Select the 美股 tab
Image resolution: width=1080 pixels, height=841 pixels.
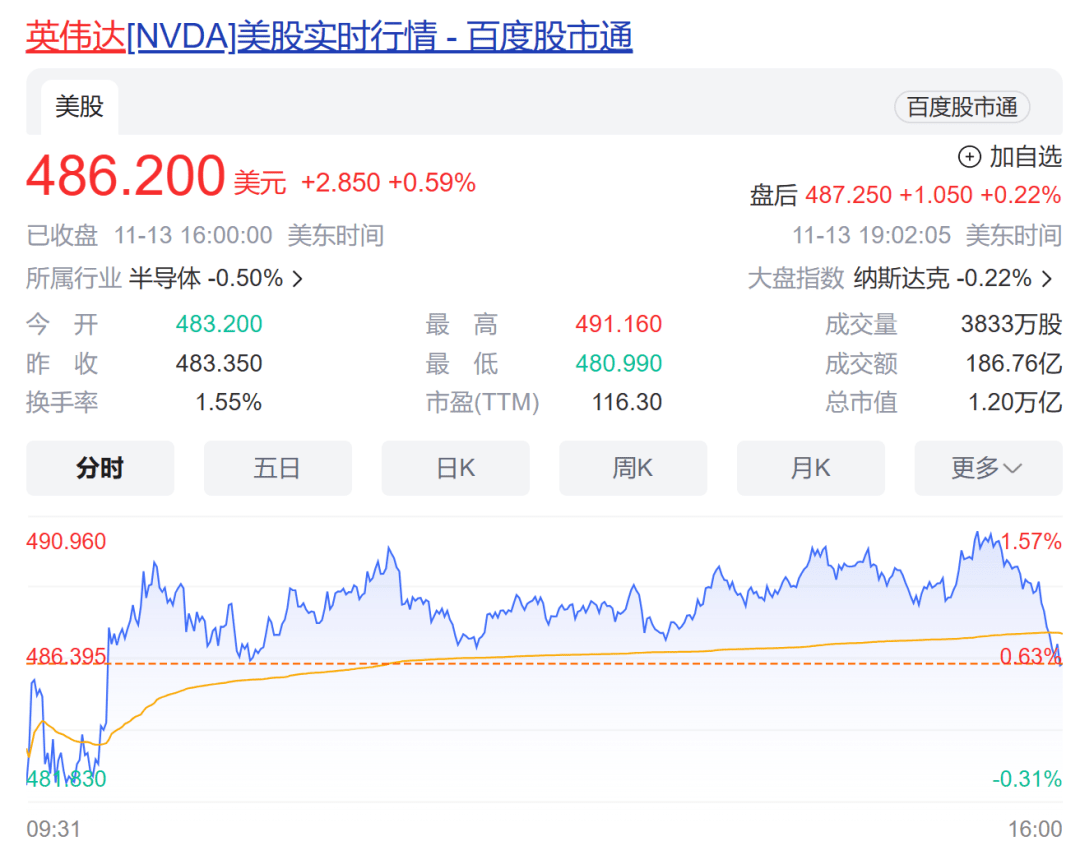point(79,106)
